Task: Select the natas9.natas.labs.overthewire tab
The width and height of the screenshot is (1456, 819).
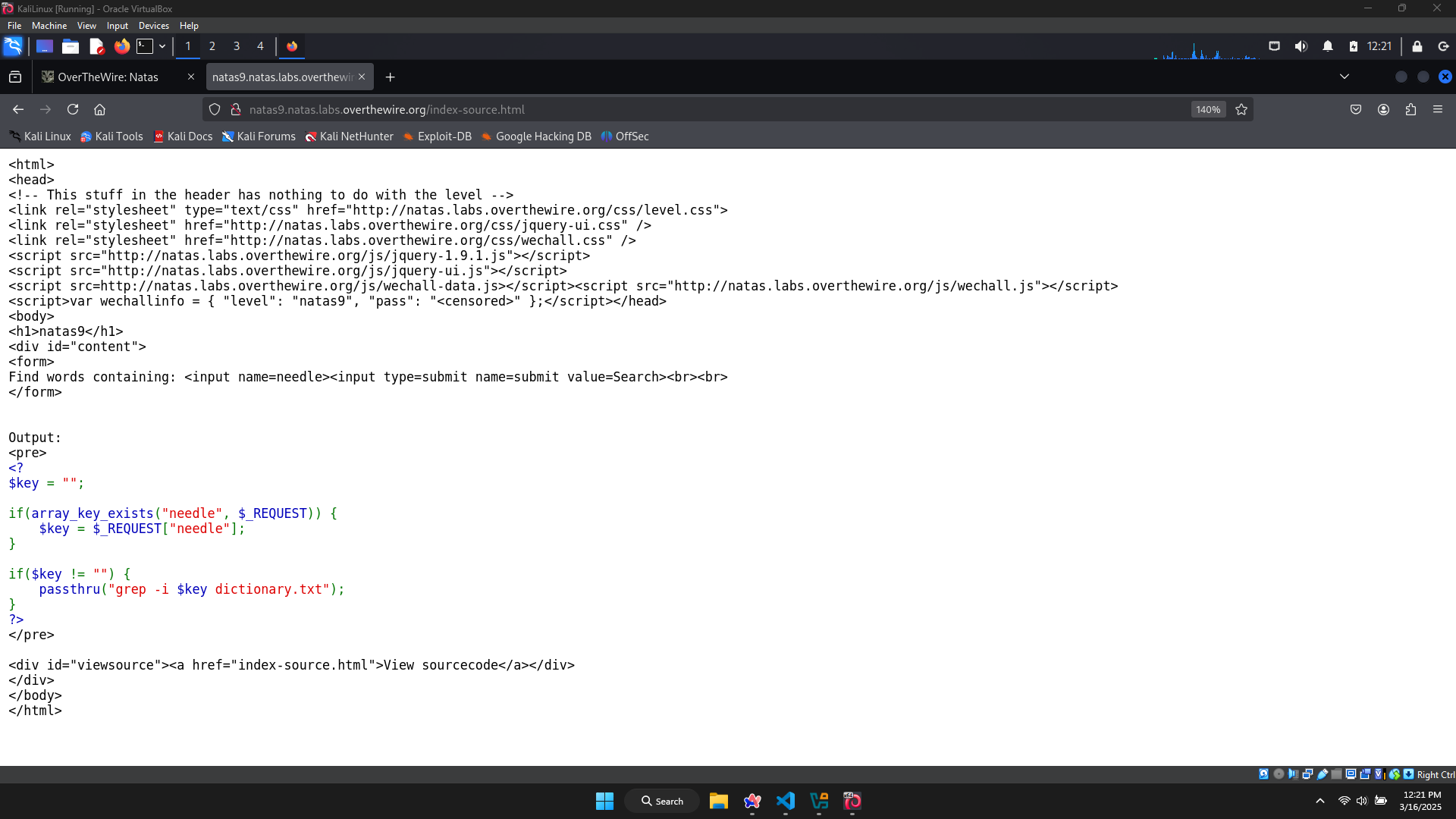Action: point(281,77)
